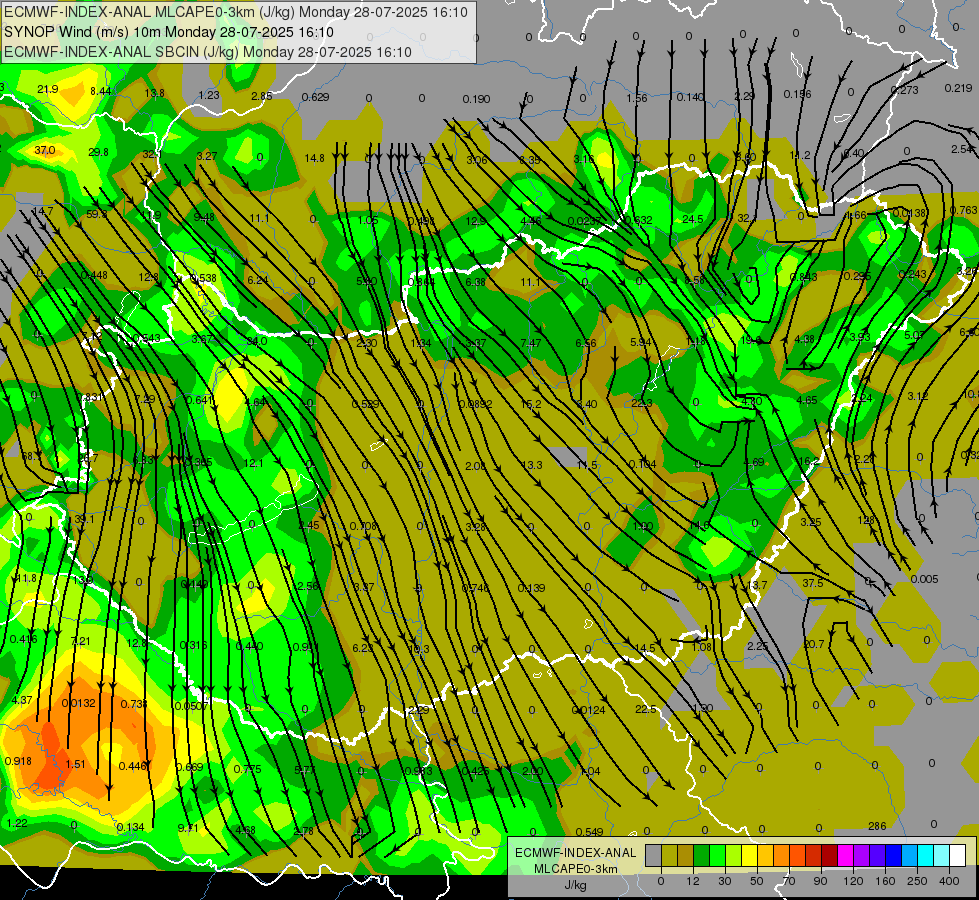Click the map value 286
This screenshot has width=979, height=900.
pos(877,826)
